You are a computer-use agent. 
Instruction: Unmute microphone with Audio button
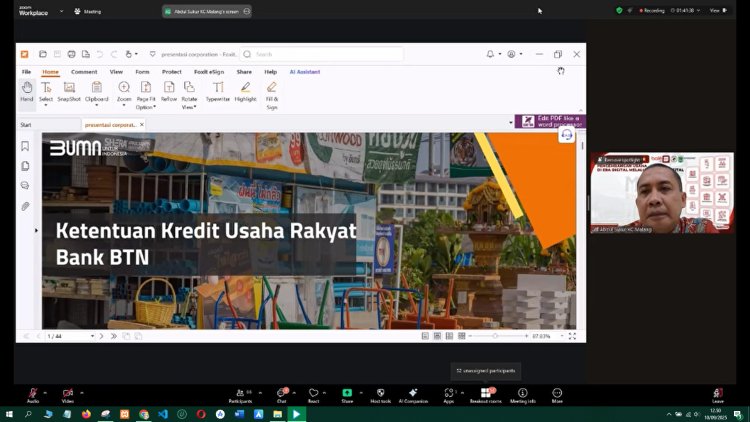(x=33, y=394)
